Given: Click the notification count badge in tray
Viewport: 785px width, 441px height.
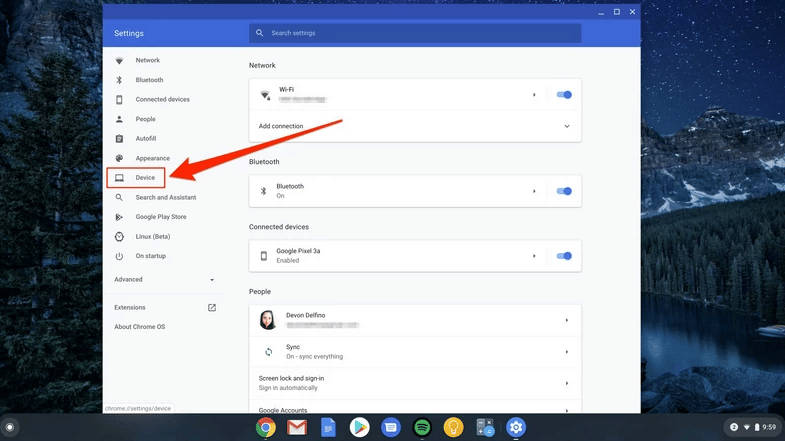Looking at the screenshot, I should [734, 427].
